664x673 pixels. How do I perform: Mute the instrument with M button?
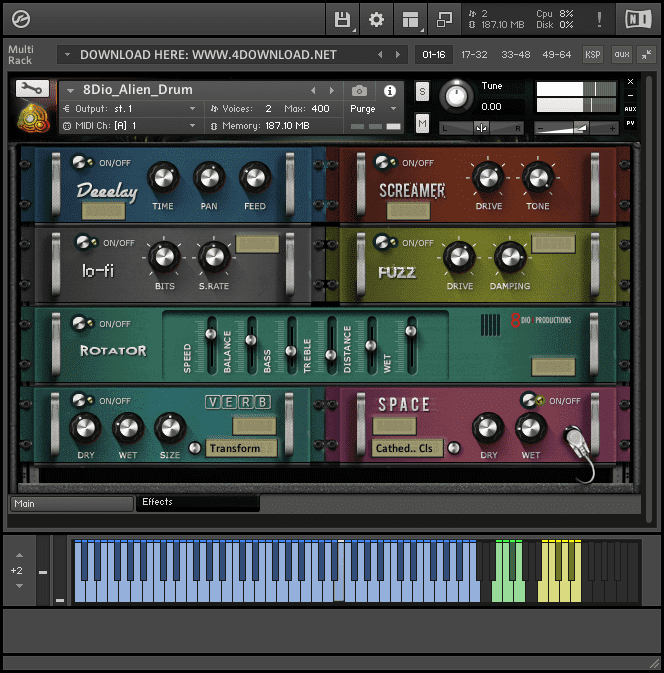tap(422, 124)
